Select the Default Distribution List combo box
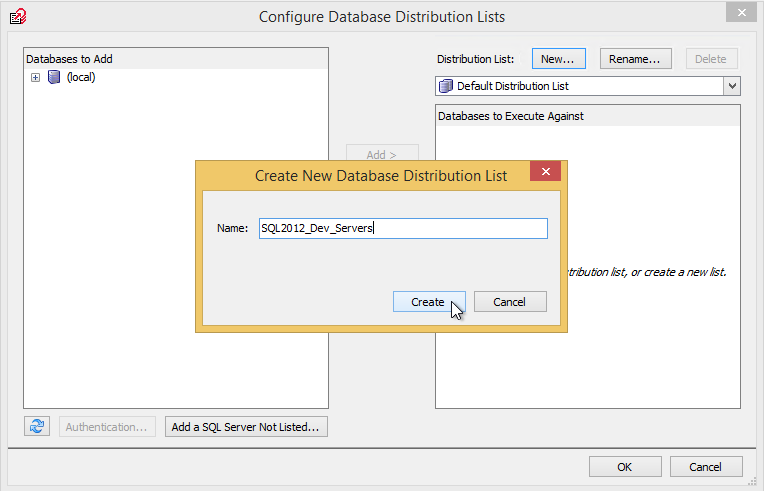Screen dimensions: 764x491 (x=580, y=86)
